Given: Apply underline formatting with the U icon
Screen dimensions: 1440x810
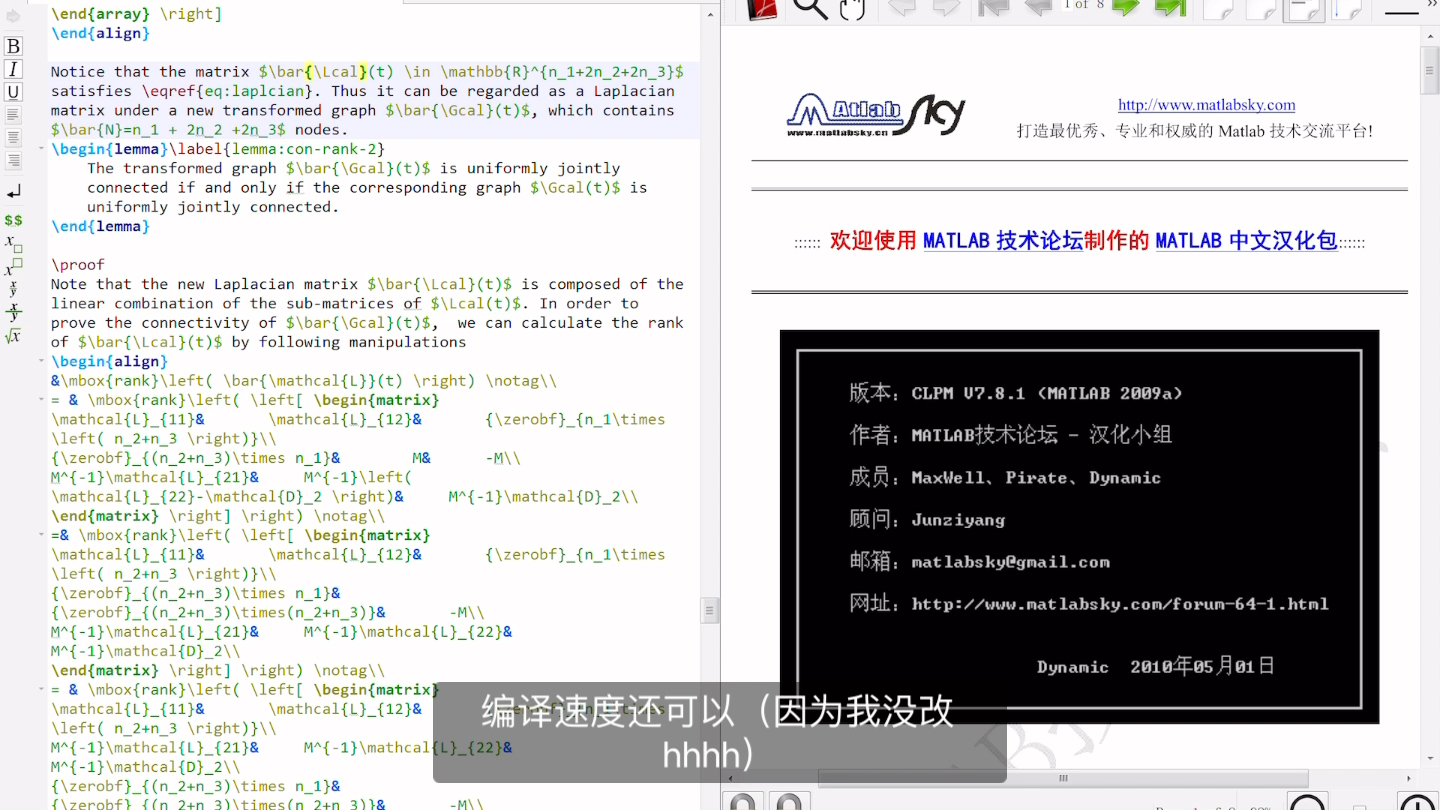Looking at the screenshot, I should point(13,92).
